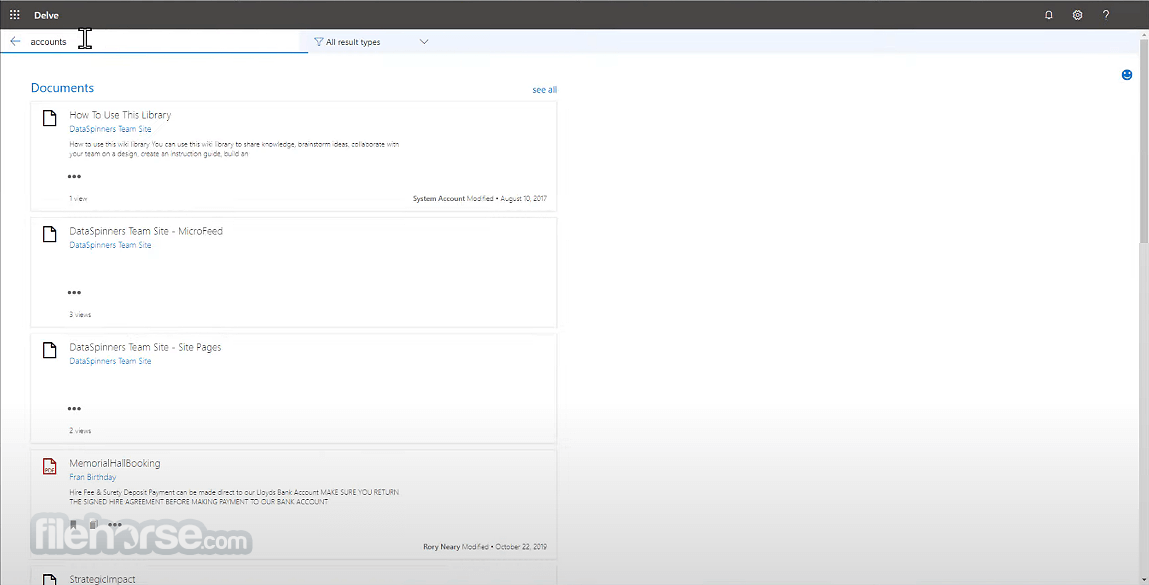The width and height of the screenshot is (1149, 585).
Task: Open DataSpinners Team Site link under MicroFeed
Action: click(x=111, y=245)
